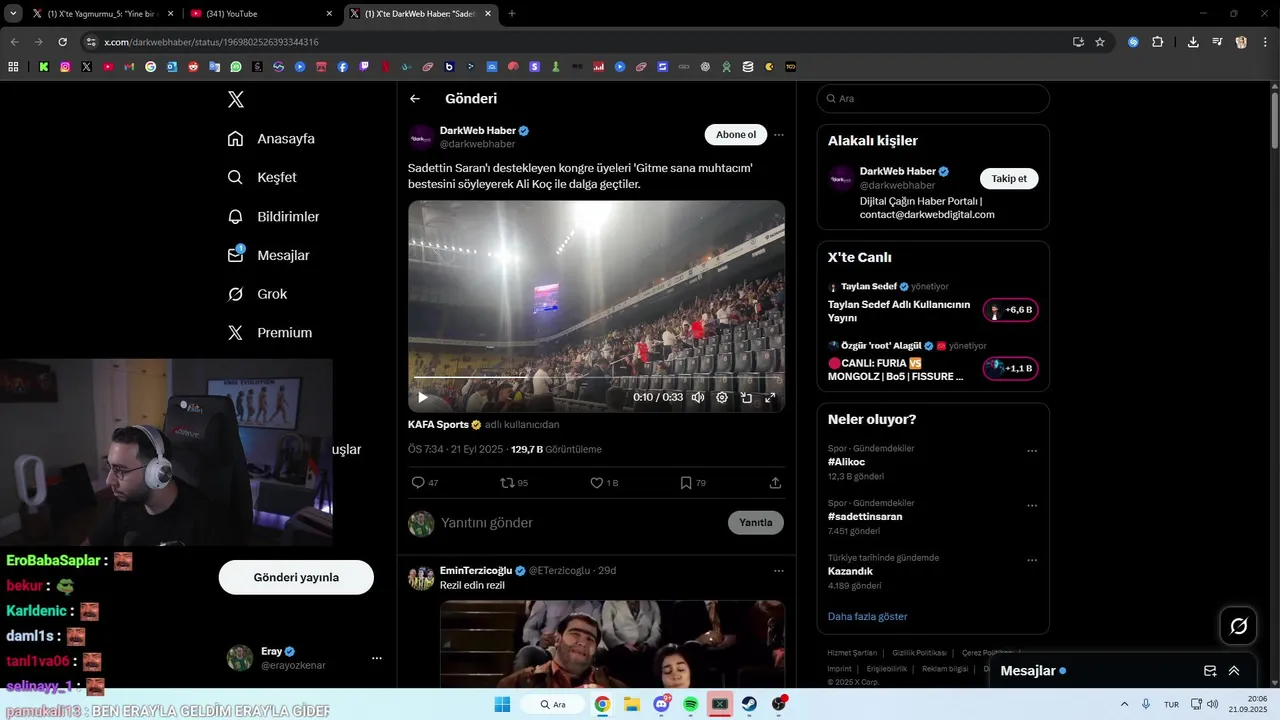1280x720 pixels.
Task: Open Steam from the taskbar
Action: click(749, 704)
